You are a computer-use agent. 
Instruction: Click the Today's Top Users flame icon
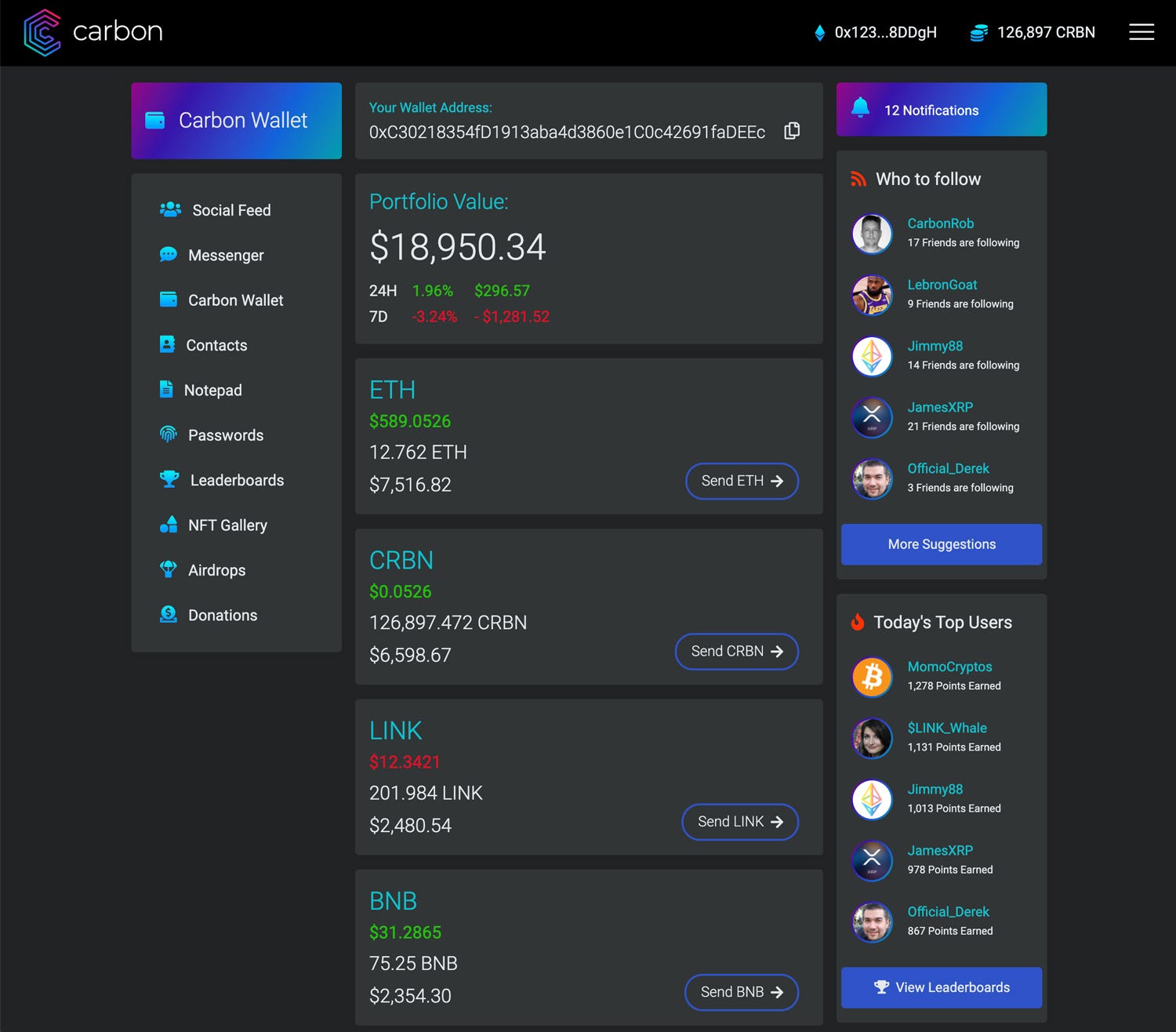(858, 622)
